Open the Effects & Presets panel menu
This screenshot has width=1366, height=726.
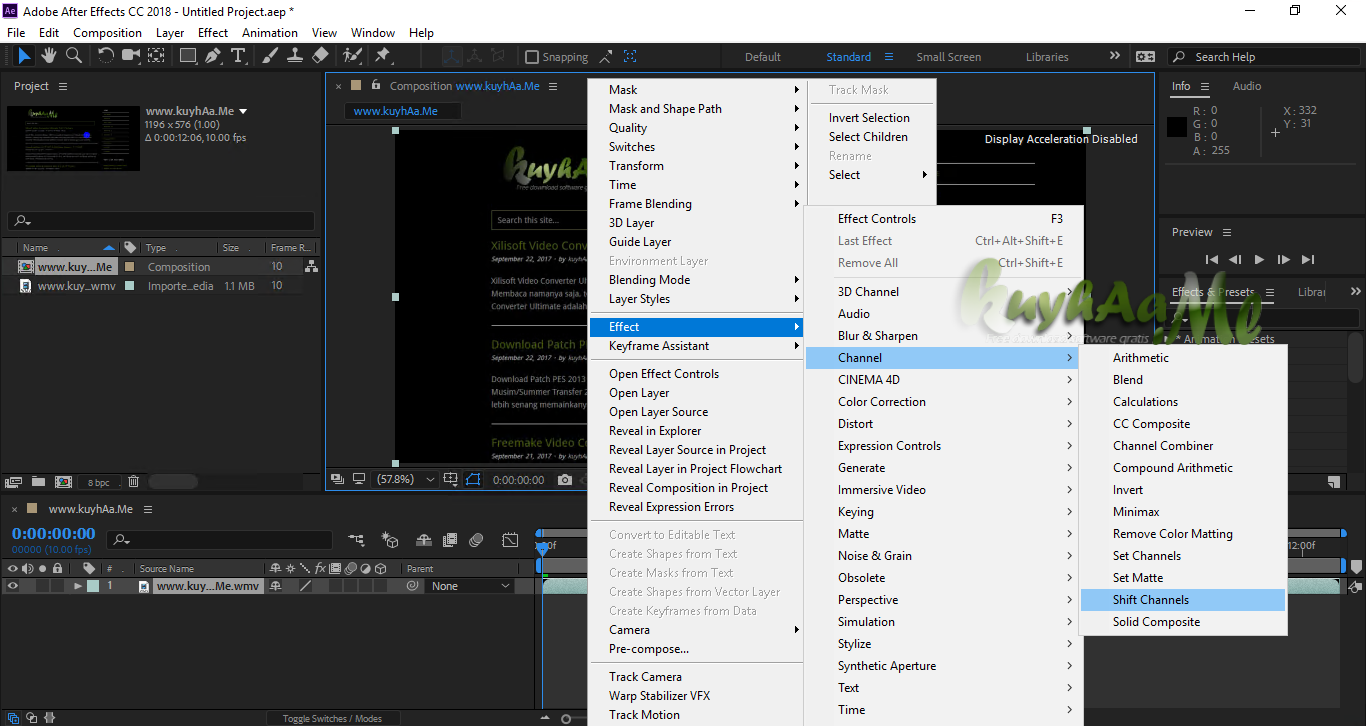(1269, 293)
